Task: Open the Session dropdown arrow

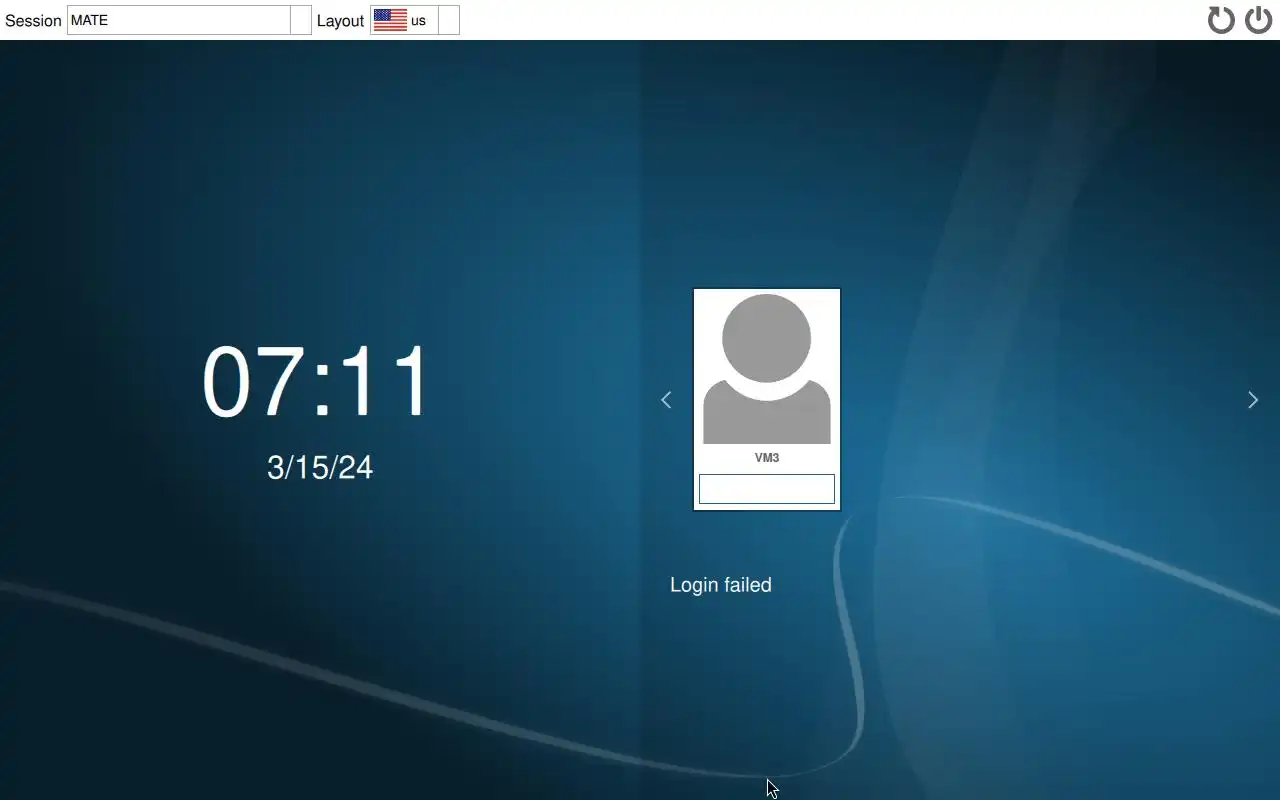Action: pyautogui.click(x=300, y=20)
